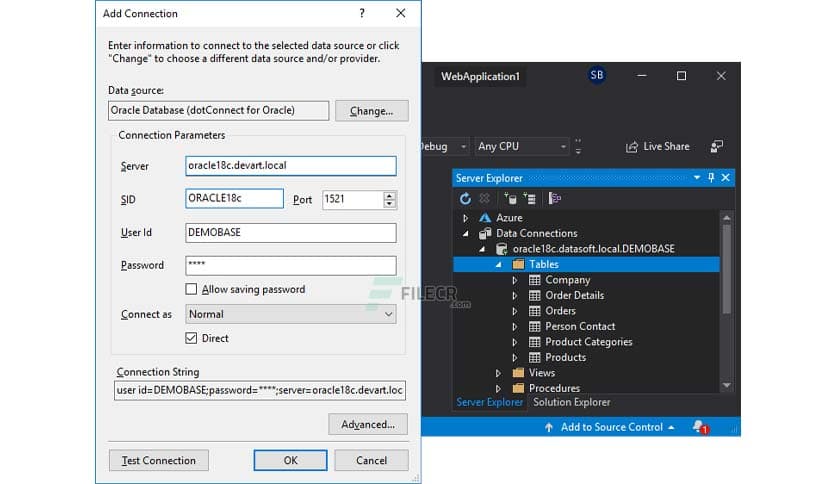Open the Connect as dropdown
The height and width of the screenshot is (484, 836).
click(x=291, y=314)
